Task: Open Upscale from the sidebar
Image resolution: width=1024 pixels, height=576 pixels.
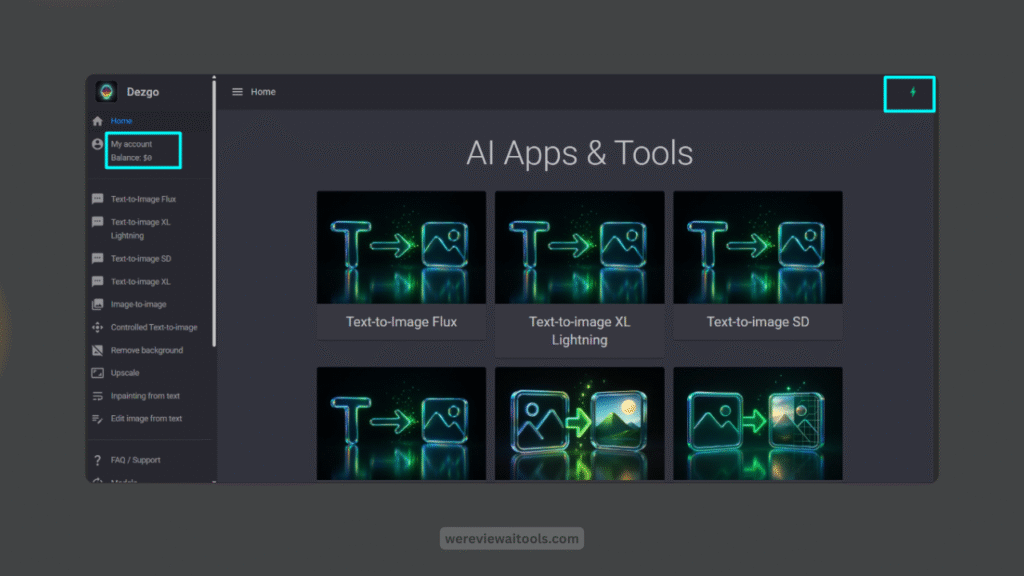Action: (x=125, y=373)
